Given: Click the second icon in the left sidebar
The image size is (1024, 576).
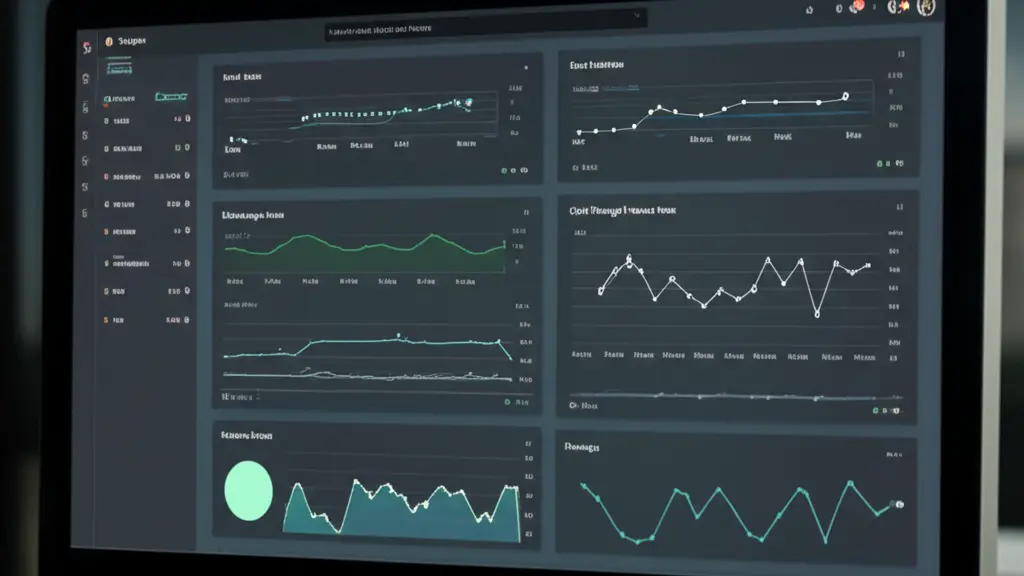Looking at the screenshot, I should click(85, 78).
